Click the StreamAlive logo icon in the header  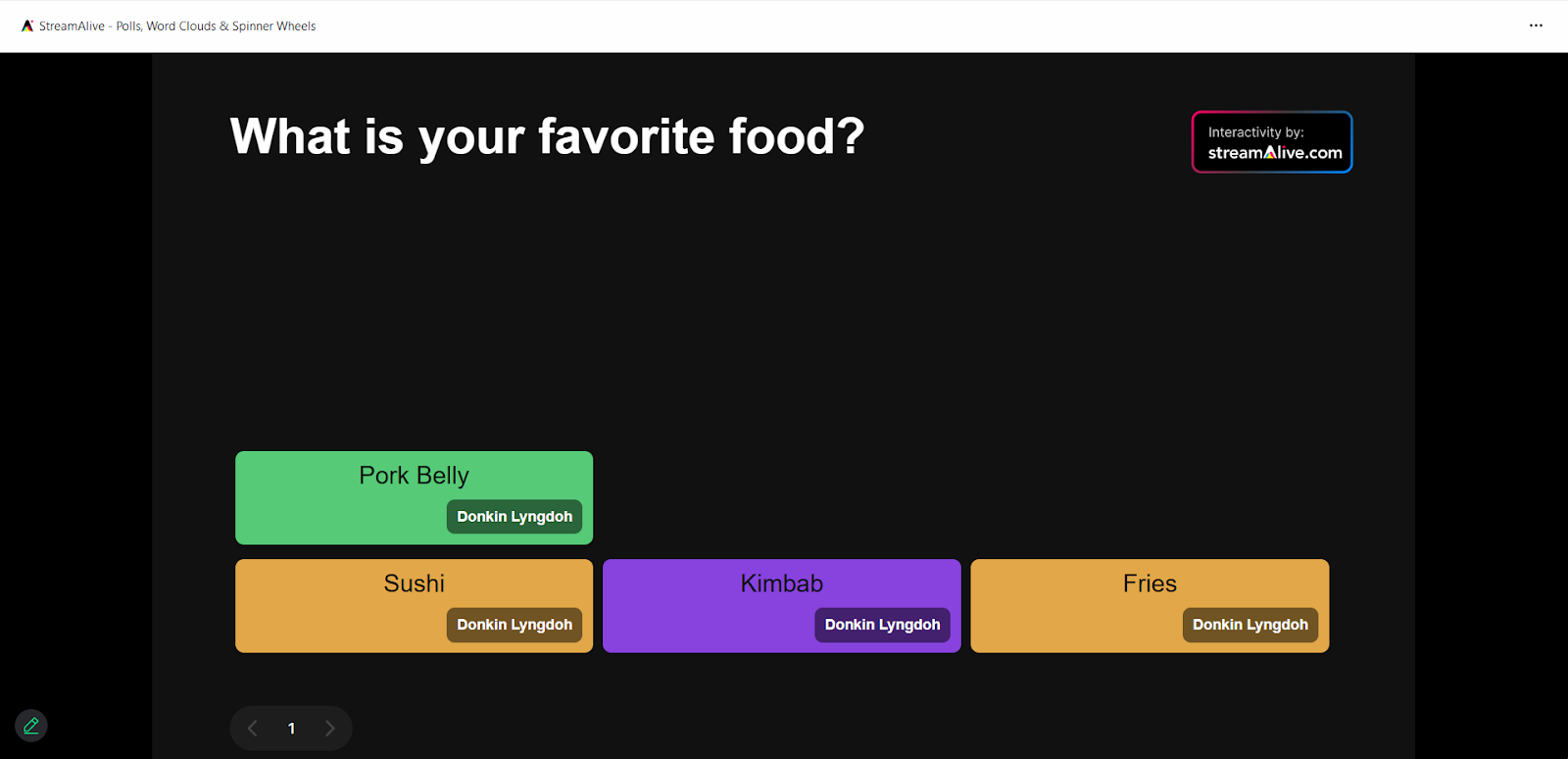[x=27, y=26]
